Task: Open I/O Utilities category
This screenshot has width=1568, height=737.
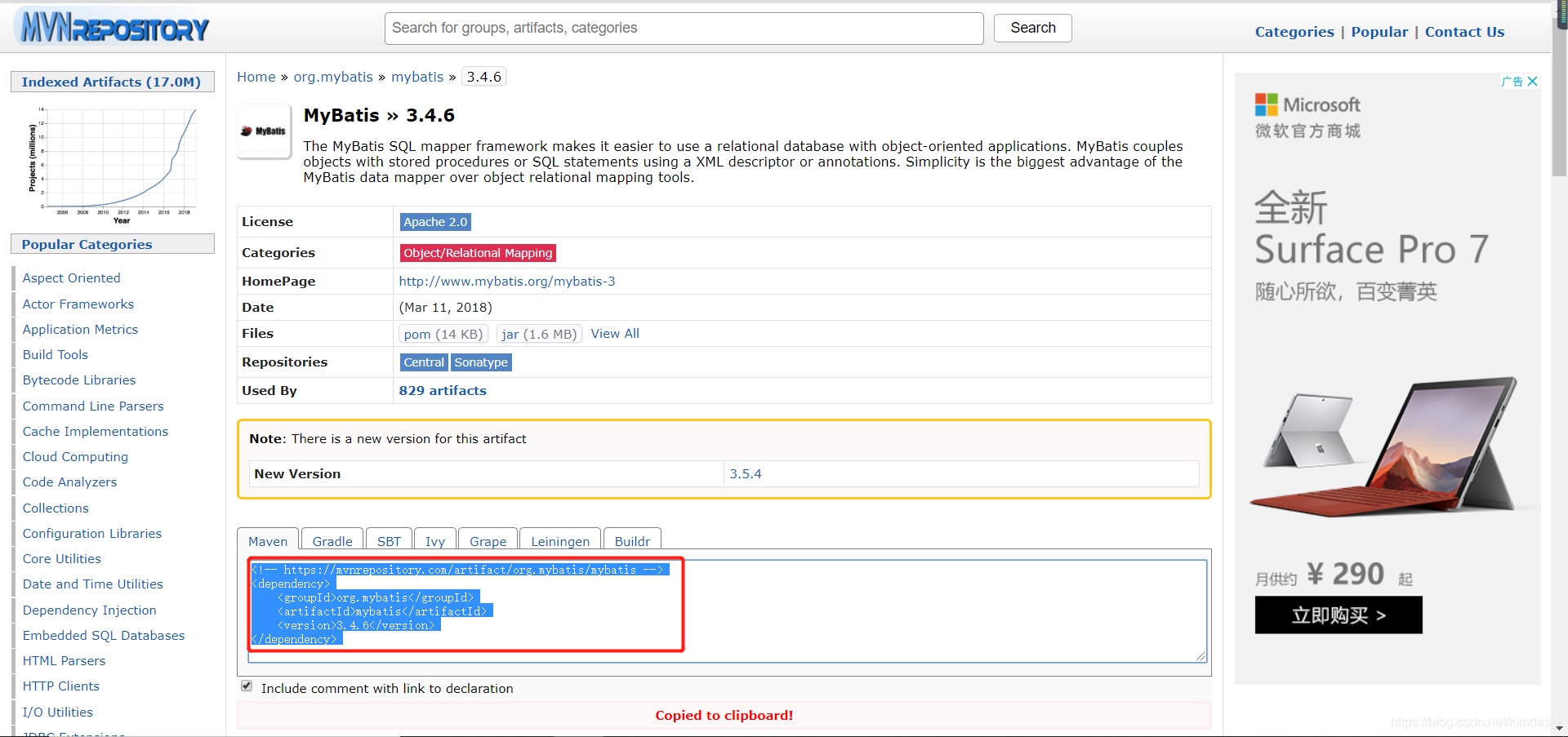Action: (x=57, y=713)
